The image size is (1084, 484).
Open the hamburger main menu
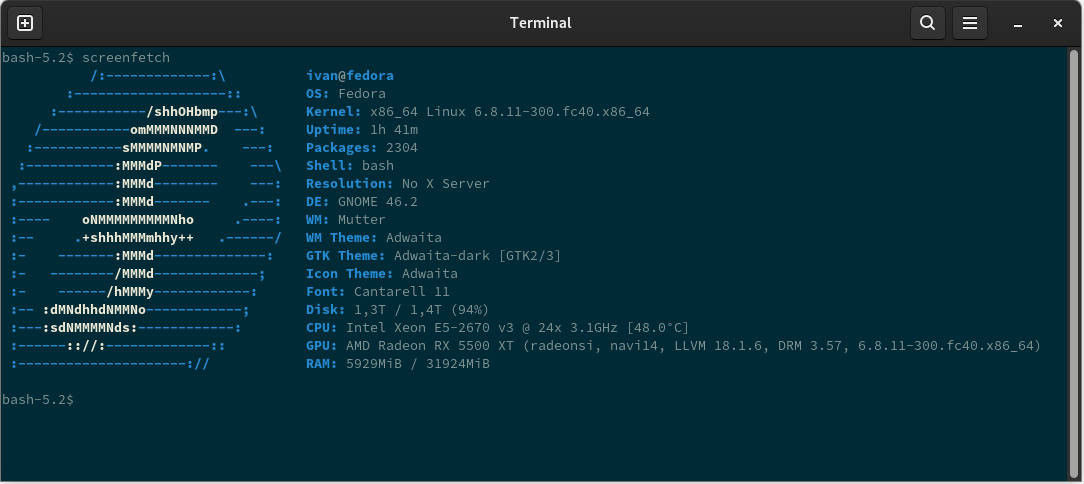pyautogui.click(x=969, y=24)
